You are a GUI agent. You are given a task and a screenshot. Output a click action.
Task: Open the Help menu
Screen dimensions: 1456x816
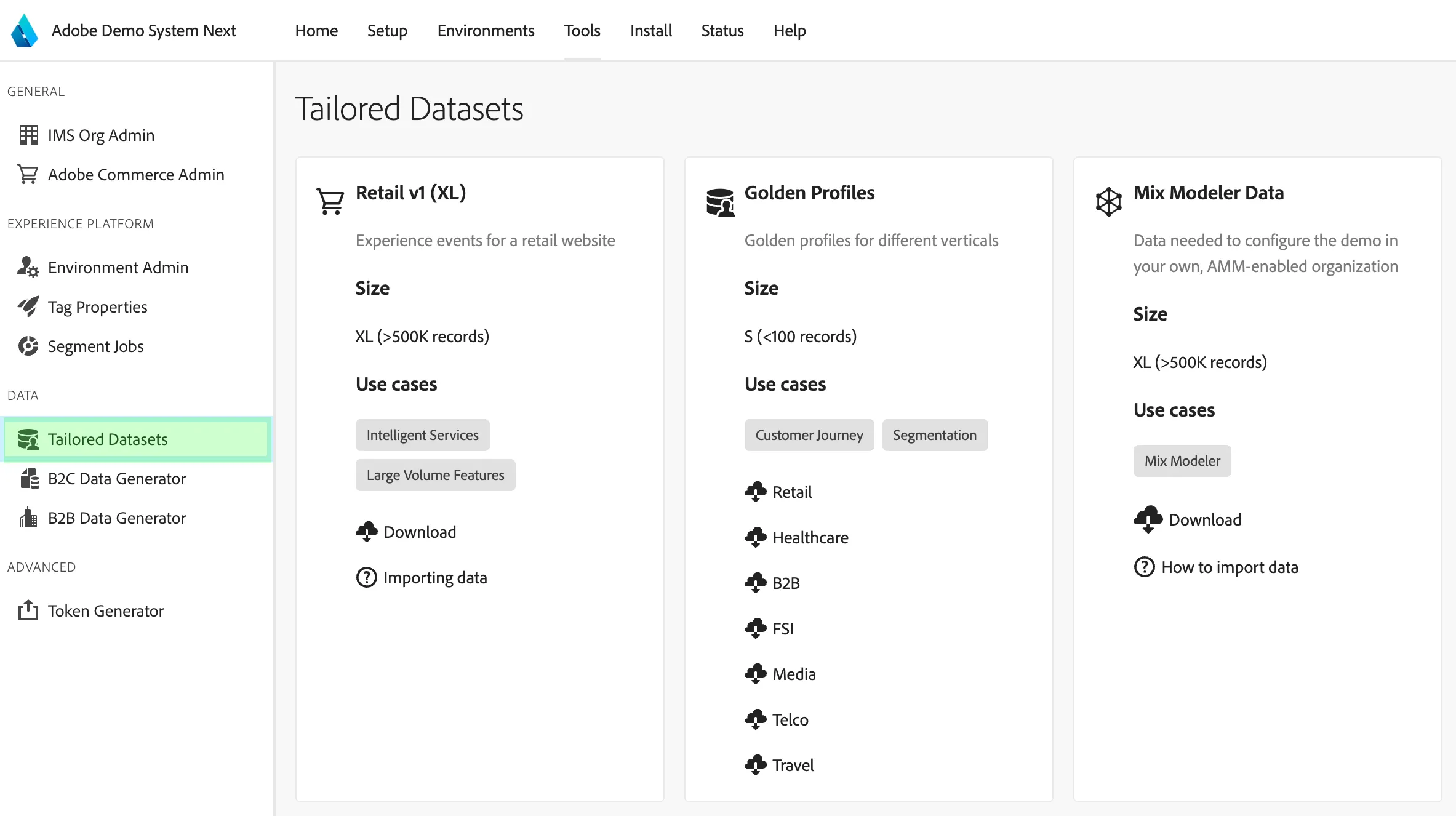click(x=790, y=31)
